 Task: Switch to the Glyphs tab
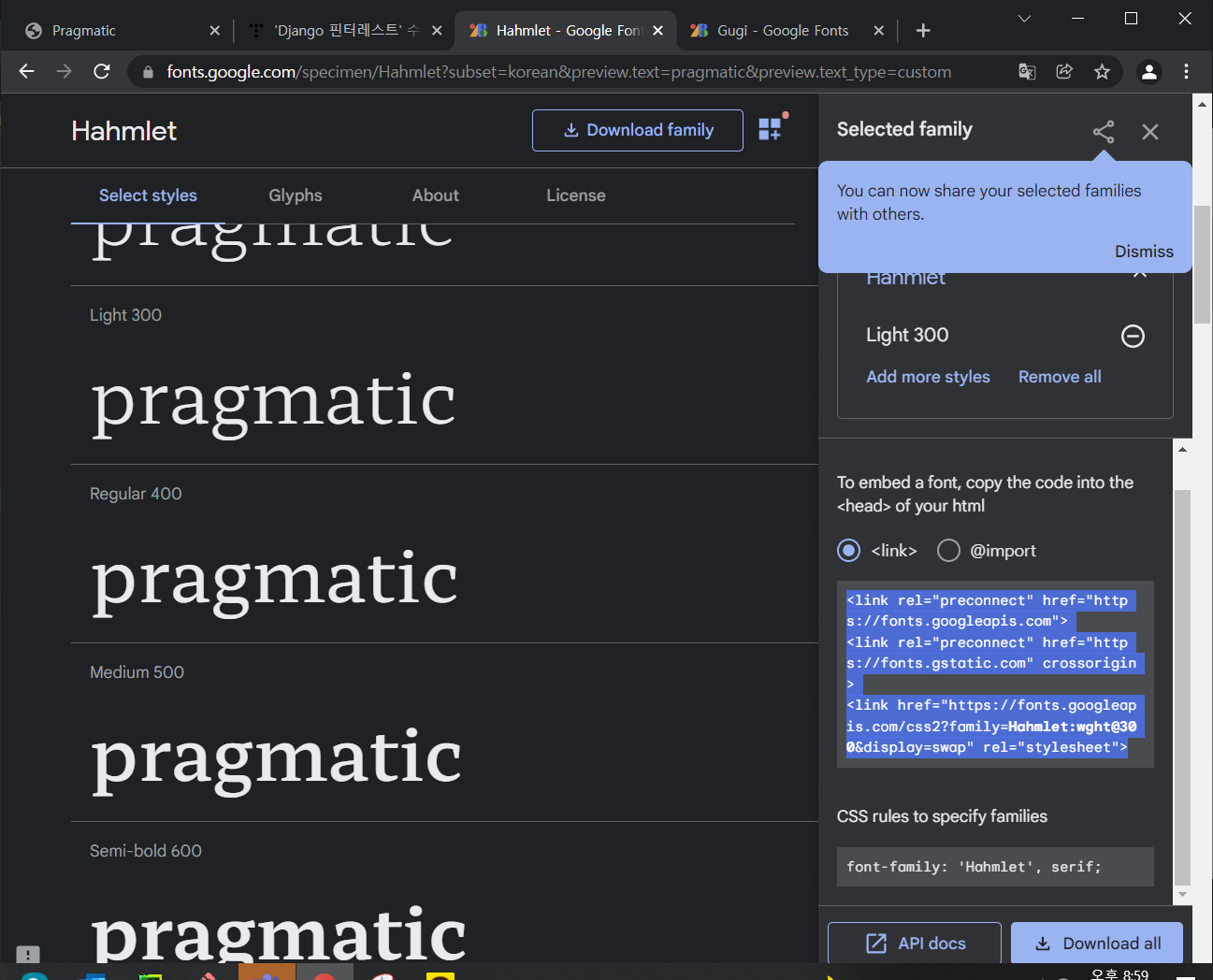tap(296, 195)
